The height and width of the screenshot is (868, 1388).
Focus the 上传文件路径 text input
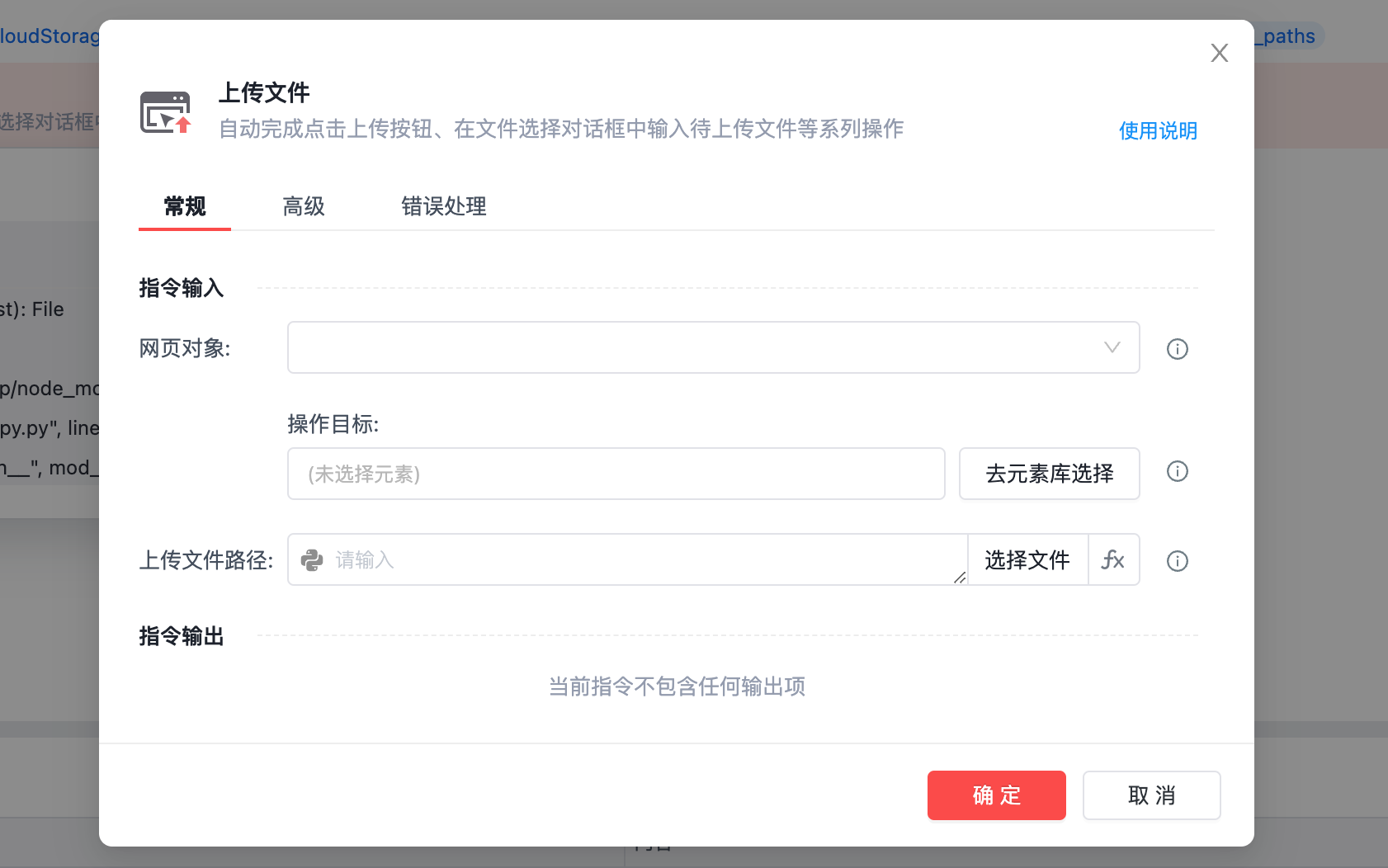[635, 560]
